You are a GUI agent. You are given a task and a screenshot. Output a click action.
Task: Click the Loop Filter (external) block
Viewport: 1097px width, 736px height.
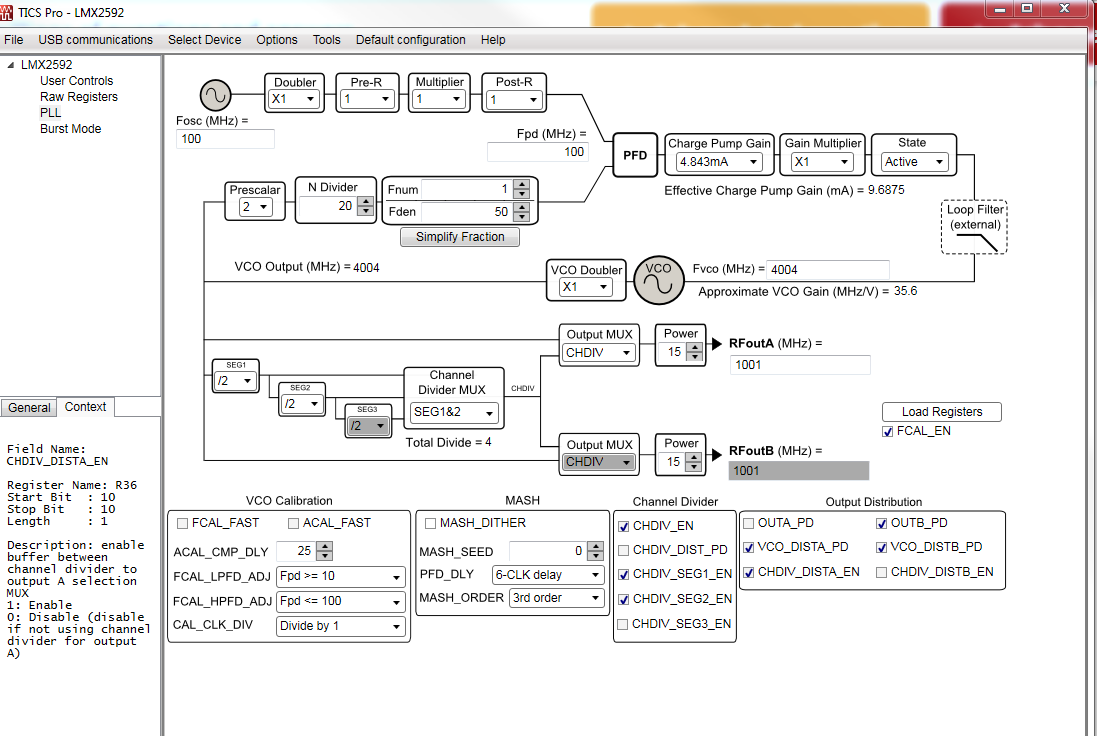point(975,227)
